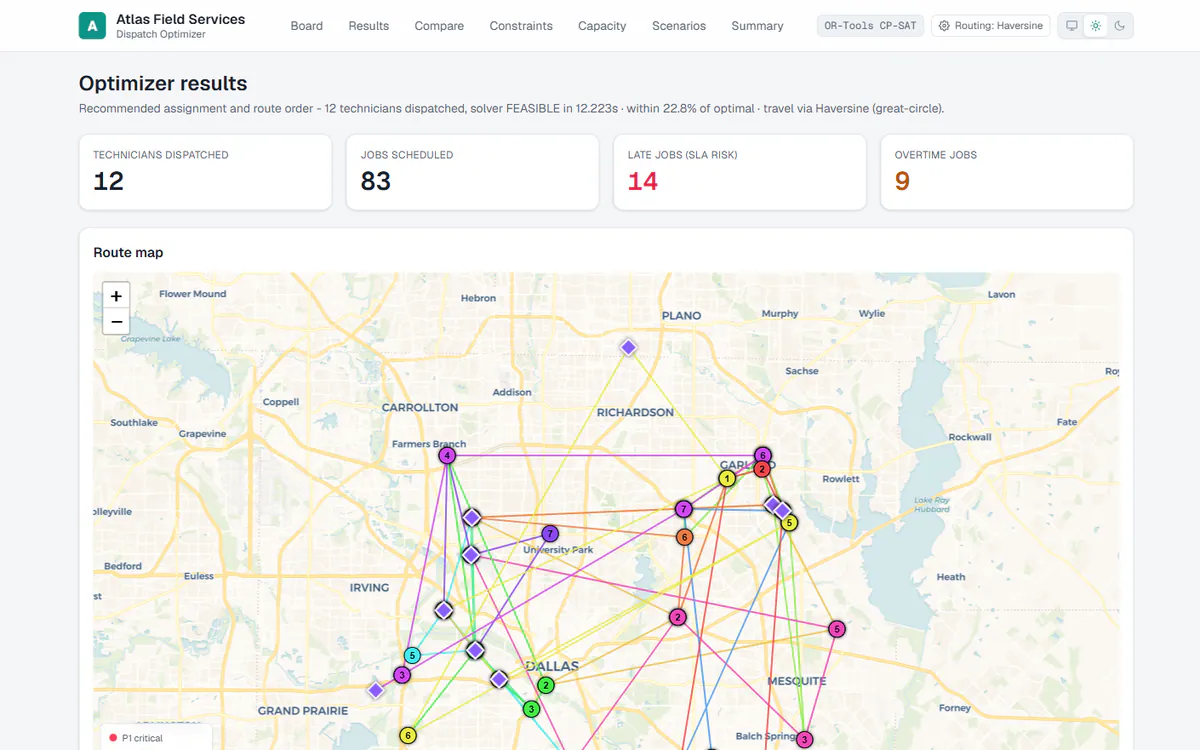Click orange stop 6 on the map

[x=685, y=537]
